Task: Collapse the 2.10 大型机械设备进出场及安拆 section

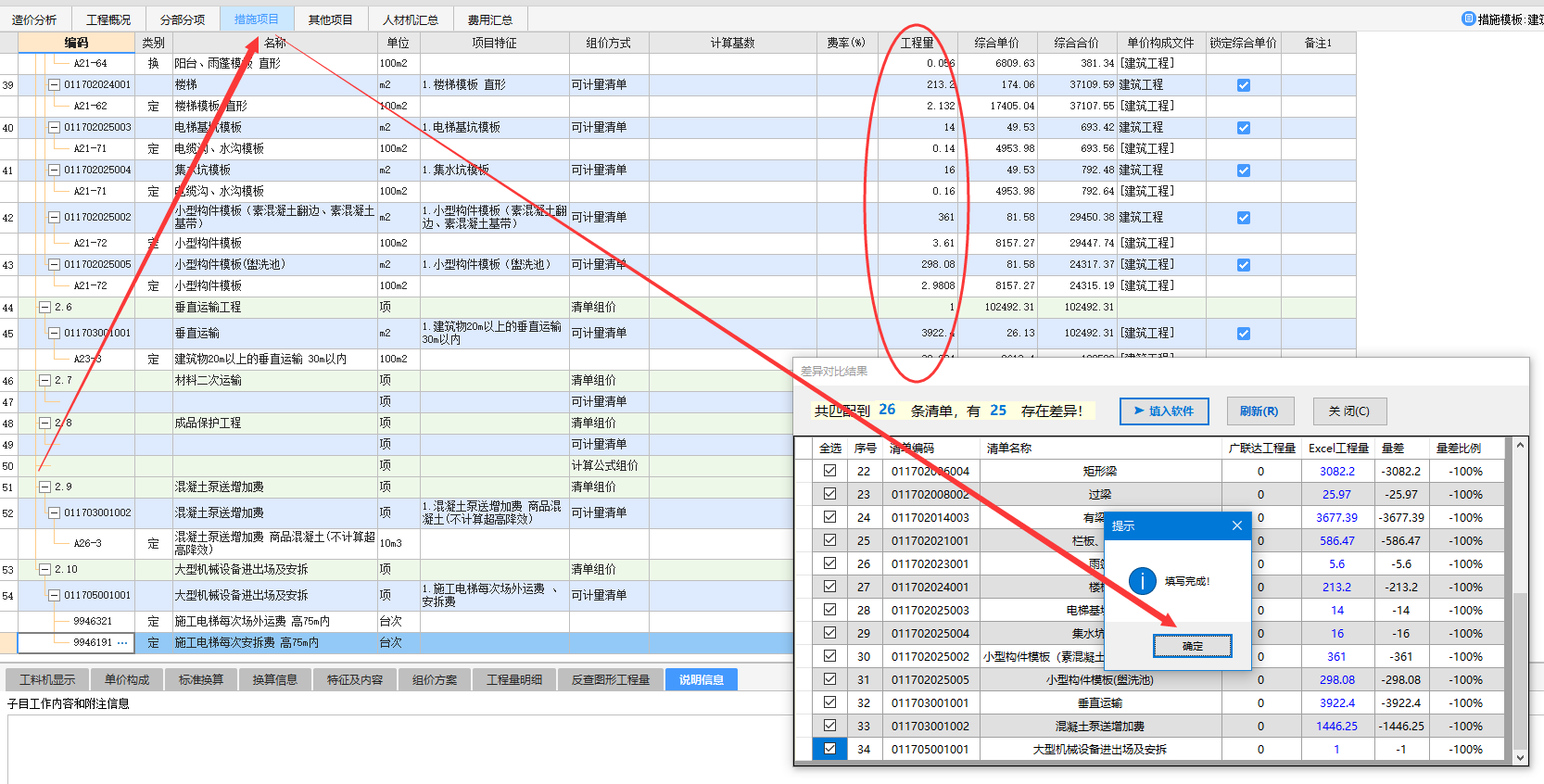Action: pyautogui.click(x=44, y=570)
